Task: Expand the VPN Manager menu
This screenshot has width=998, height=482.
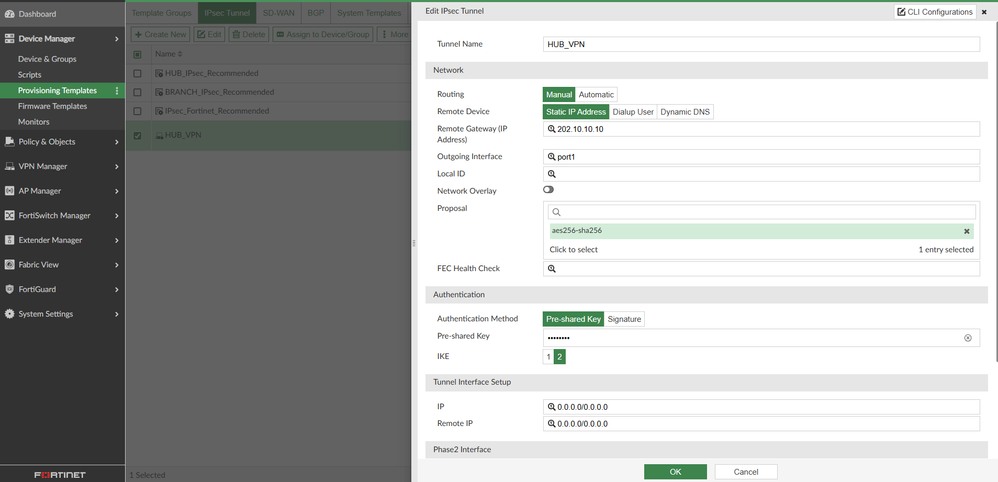Action: [x=116, y=167]
